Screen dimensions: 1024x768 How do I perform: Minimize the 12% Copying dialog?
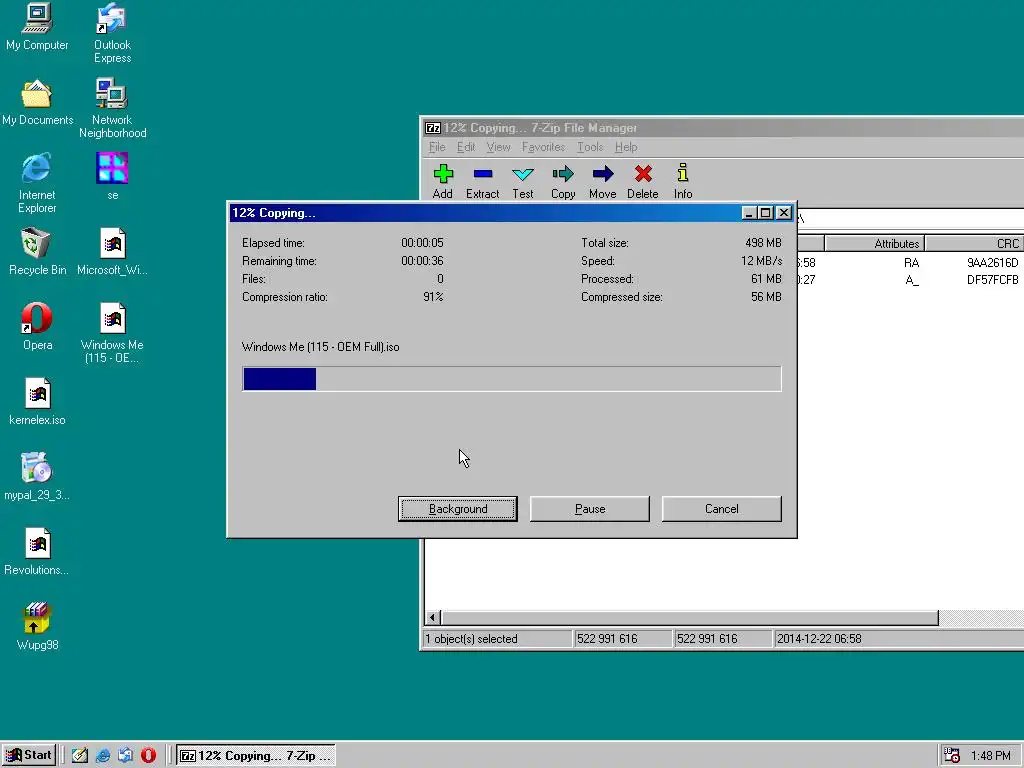[750, 213]
